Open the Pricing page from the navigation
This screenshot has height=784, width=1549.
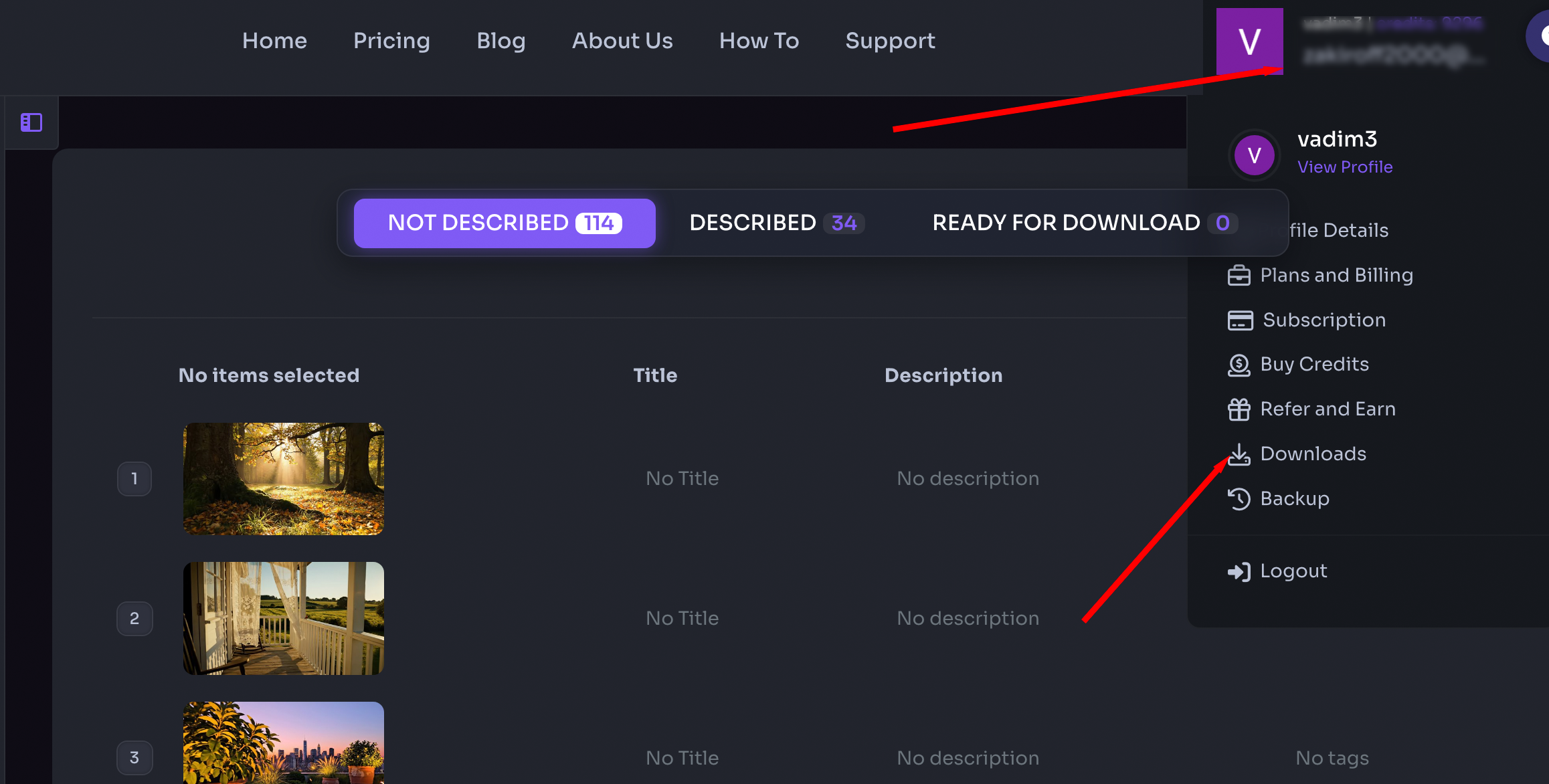[391, 41]
